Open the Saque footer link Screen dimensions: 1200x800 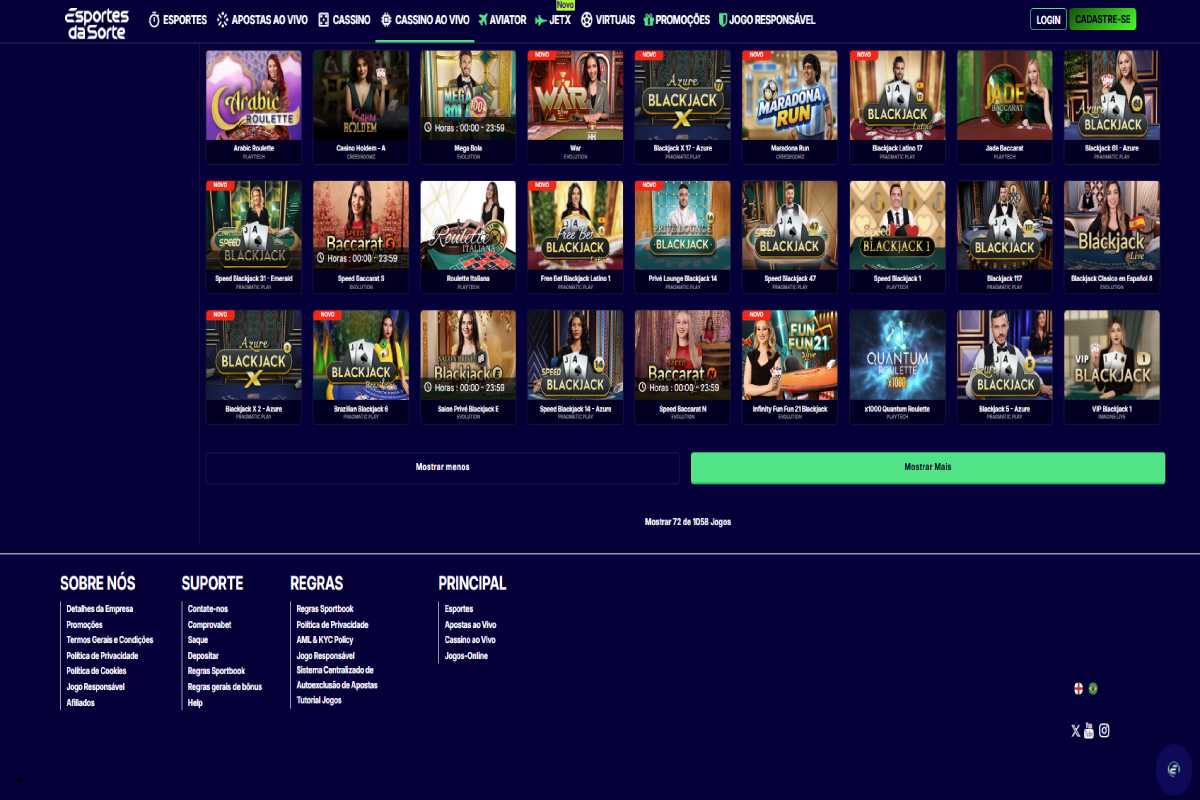(198, 640)
